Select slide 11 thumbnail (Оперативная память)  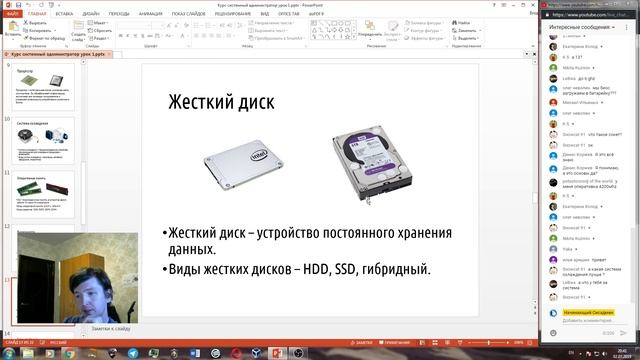43,194
